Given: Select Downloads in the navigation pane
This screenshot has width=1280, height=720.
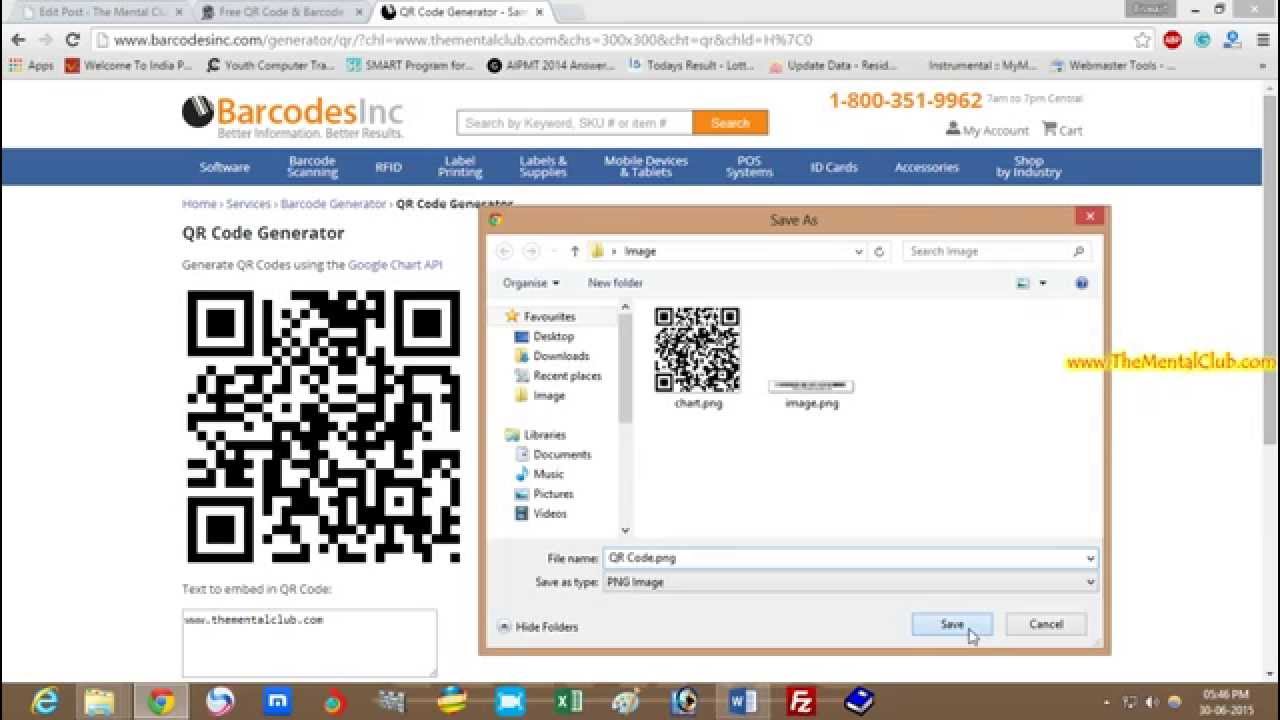Looking at the screenshot, I should coord(560,356).
